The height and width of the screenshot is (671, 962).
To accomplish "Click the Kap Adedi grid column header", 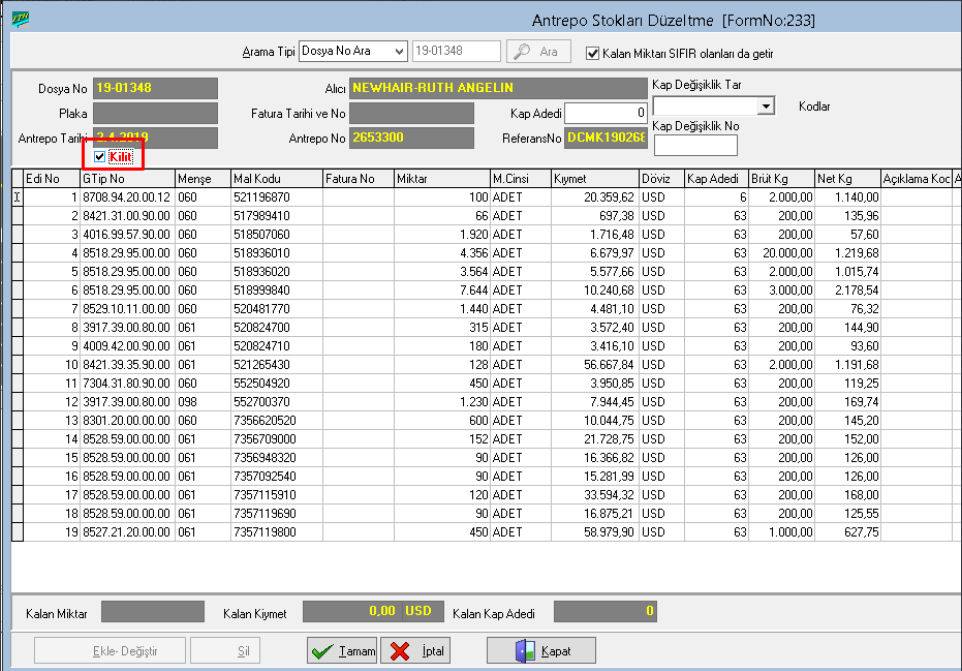I will coord(716,179).
